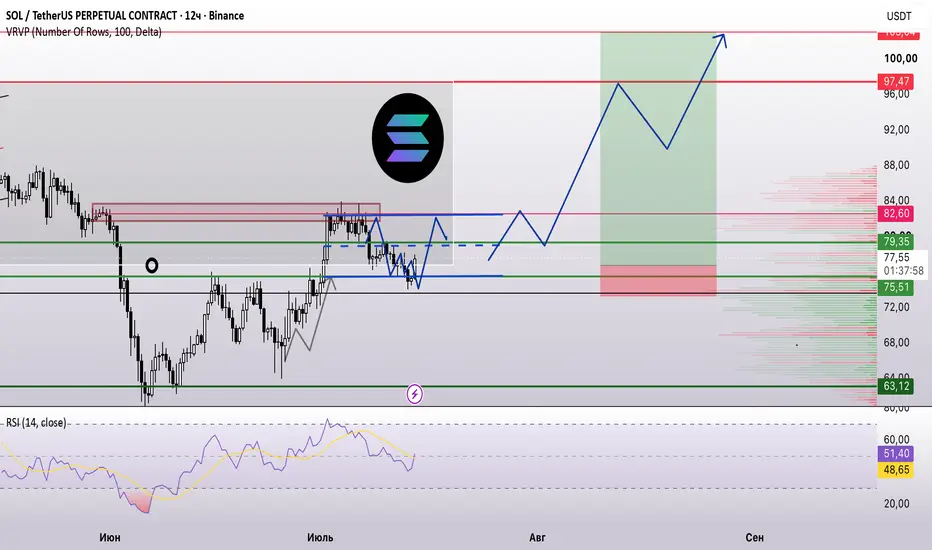Click the 97,47 red price label
Image resolution: width=932 pixels, height=550 pixels.
click(896, 81)
